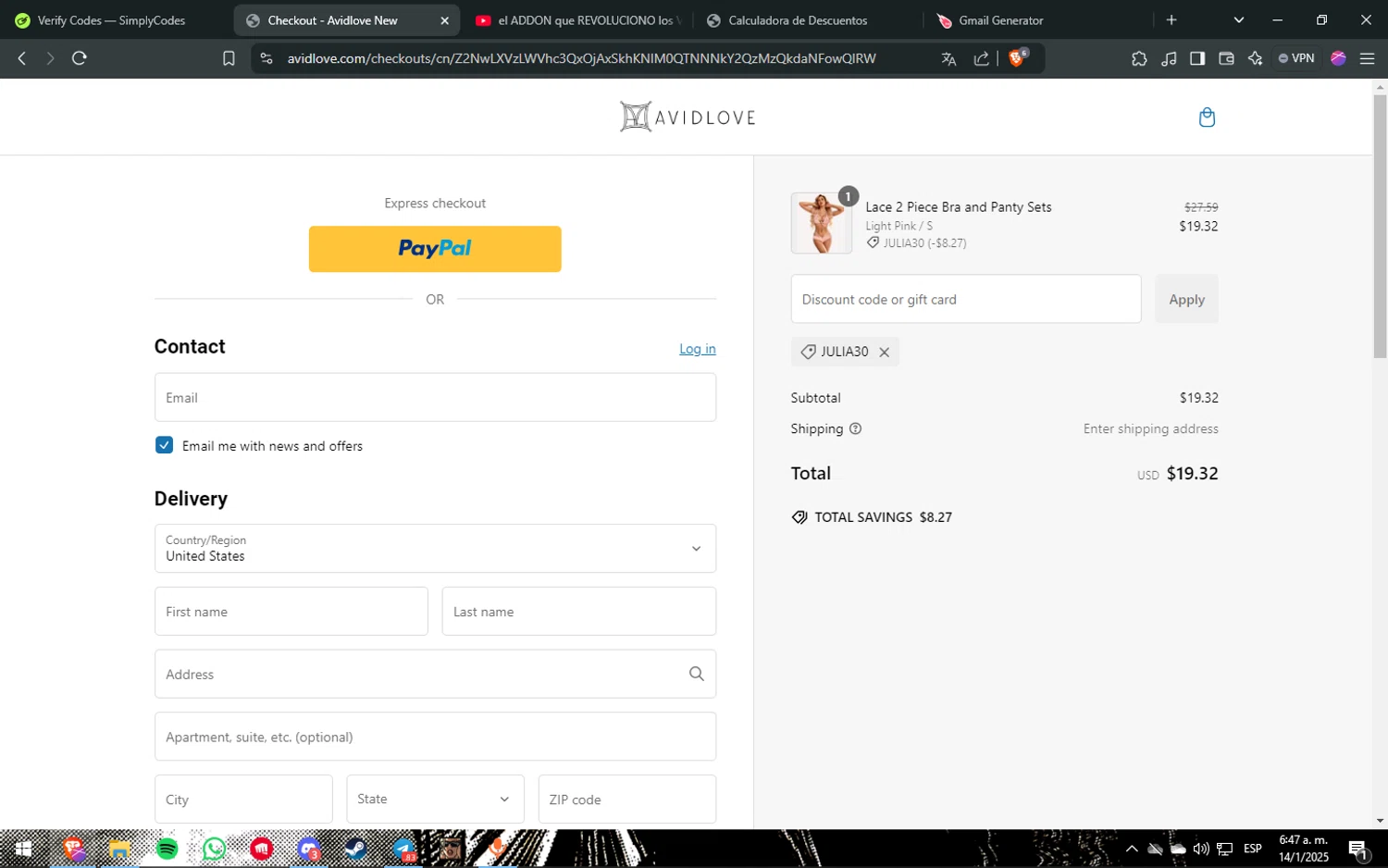Image resolution: width=1388 pixels, height=868 pixels.
Task: Click the ZIP code field
Action: [x=627, y=799]
